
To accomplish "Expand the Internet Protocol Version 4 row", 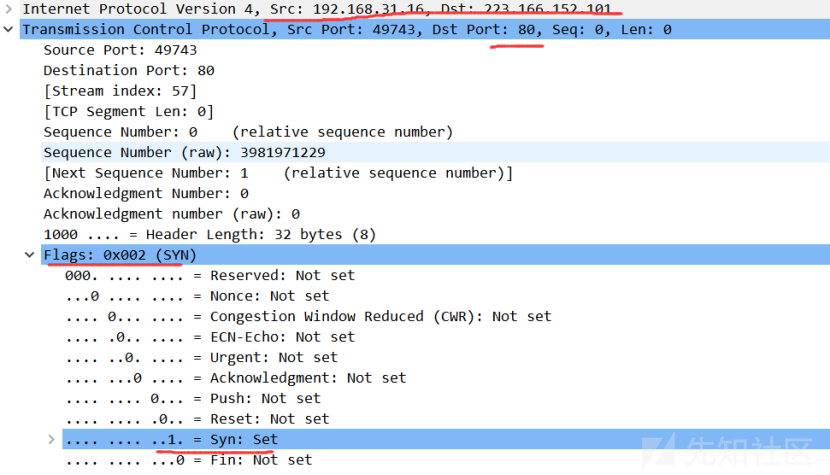I will [9, 9].
